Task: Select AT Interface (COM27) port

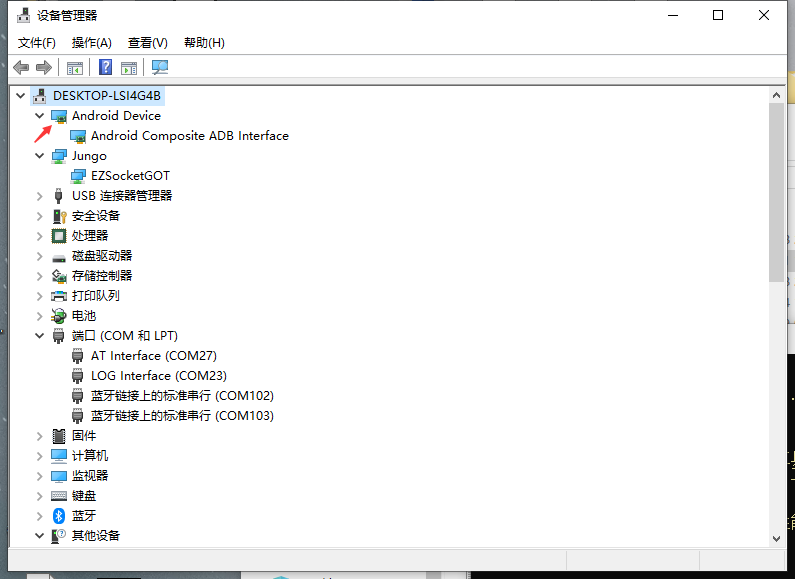Action: tap(153, 356)
